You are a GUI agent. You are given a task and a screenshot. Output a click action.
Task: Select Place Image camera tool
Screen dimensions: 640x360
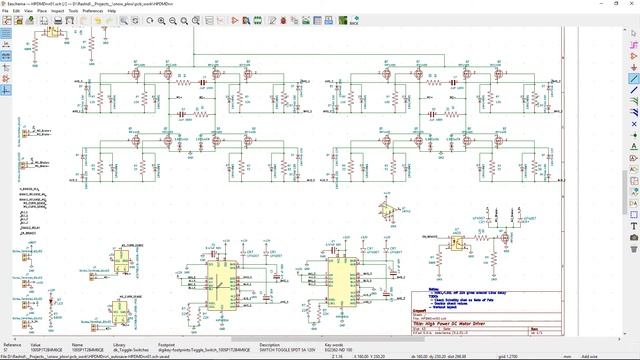click(634, 237)
